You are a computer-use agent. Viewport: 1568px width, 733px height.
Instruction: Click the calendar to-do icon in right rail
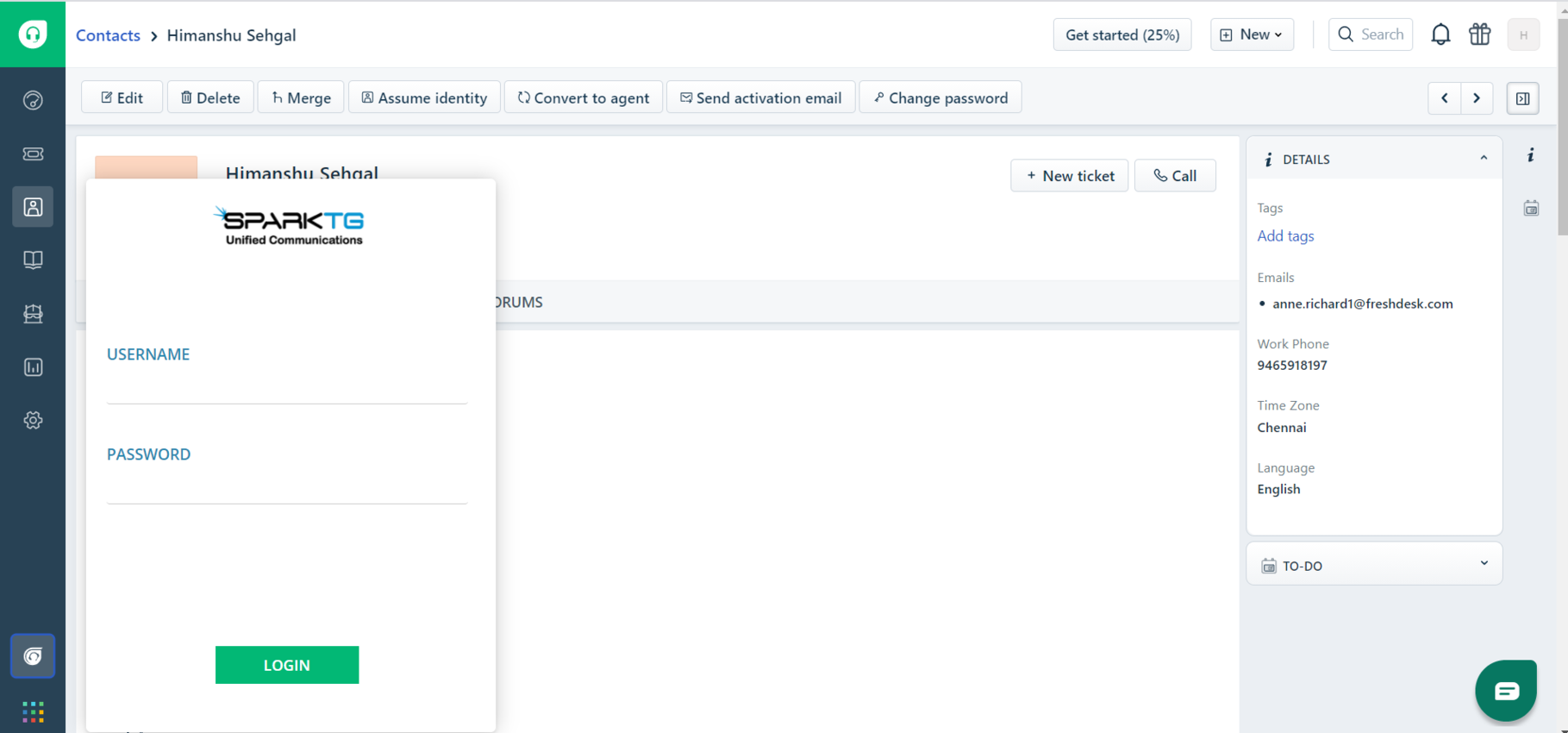coord(1531,208)
